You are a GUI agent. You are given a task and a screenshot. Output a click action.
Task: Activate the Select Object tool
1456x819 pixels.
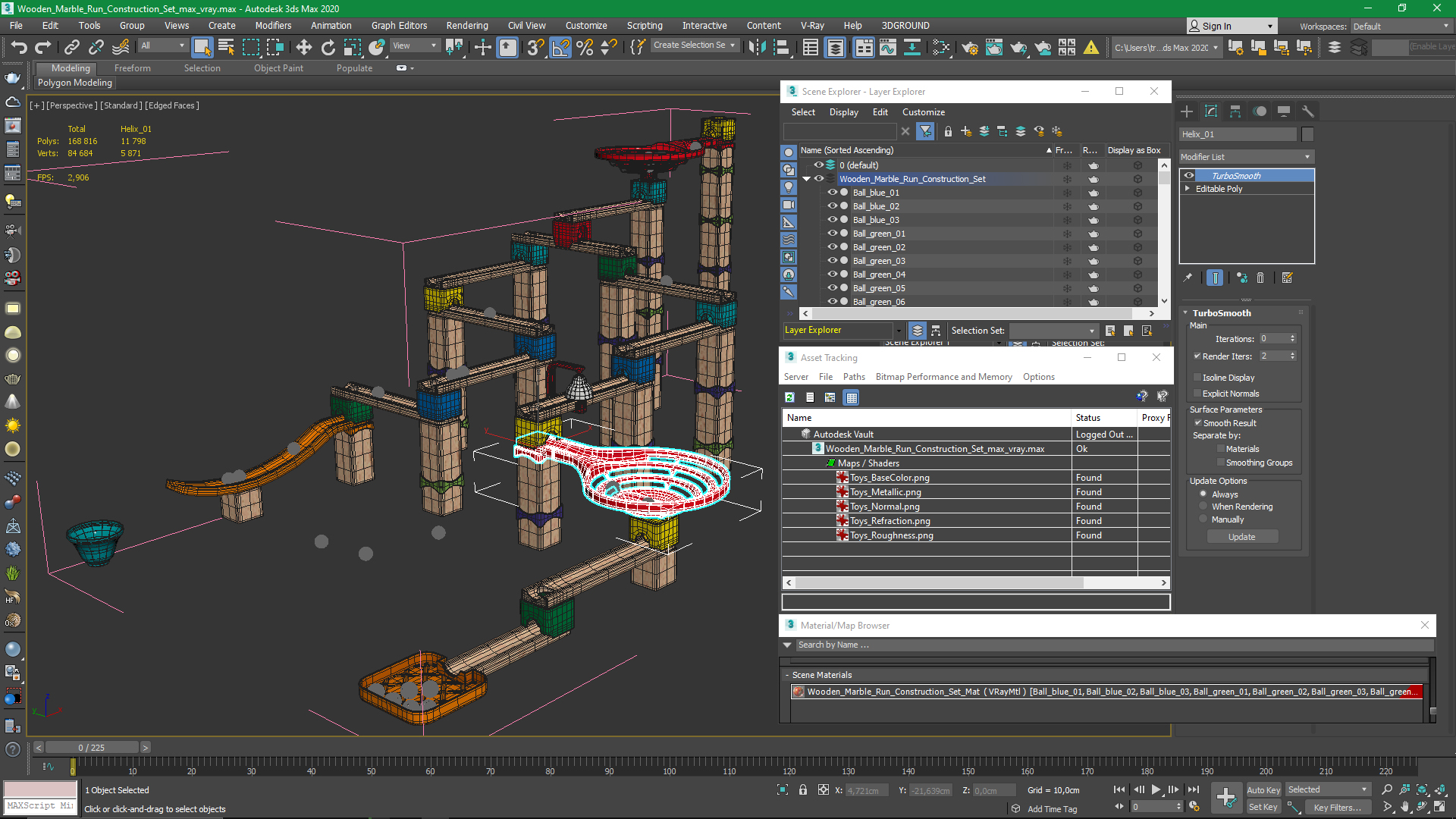pyautogui.click(x=202, y=48)
